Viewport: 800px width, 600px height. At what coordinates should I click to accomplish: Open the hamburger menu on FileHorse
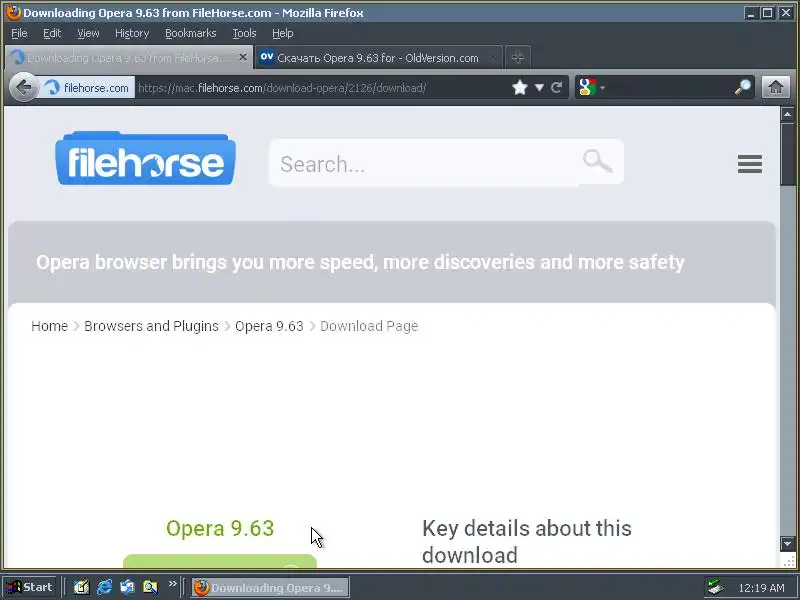[749, 164]
